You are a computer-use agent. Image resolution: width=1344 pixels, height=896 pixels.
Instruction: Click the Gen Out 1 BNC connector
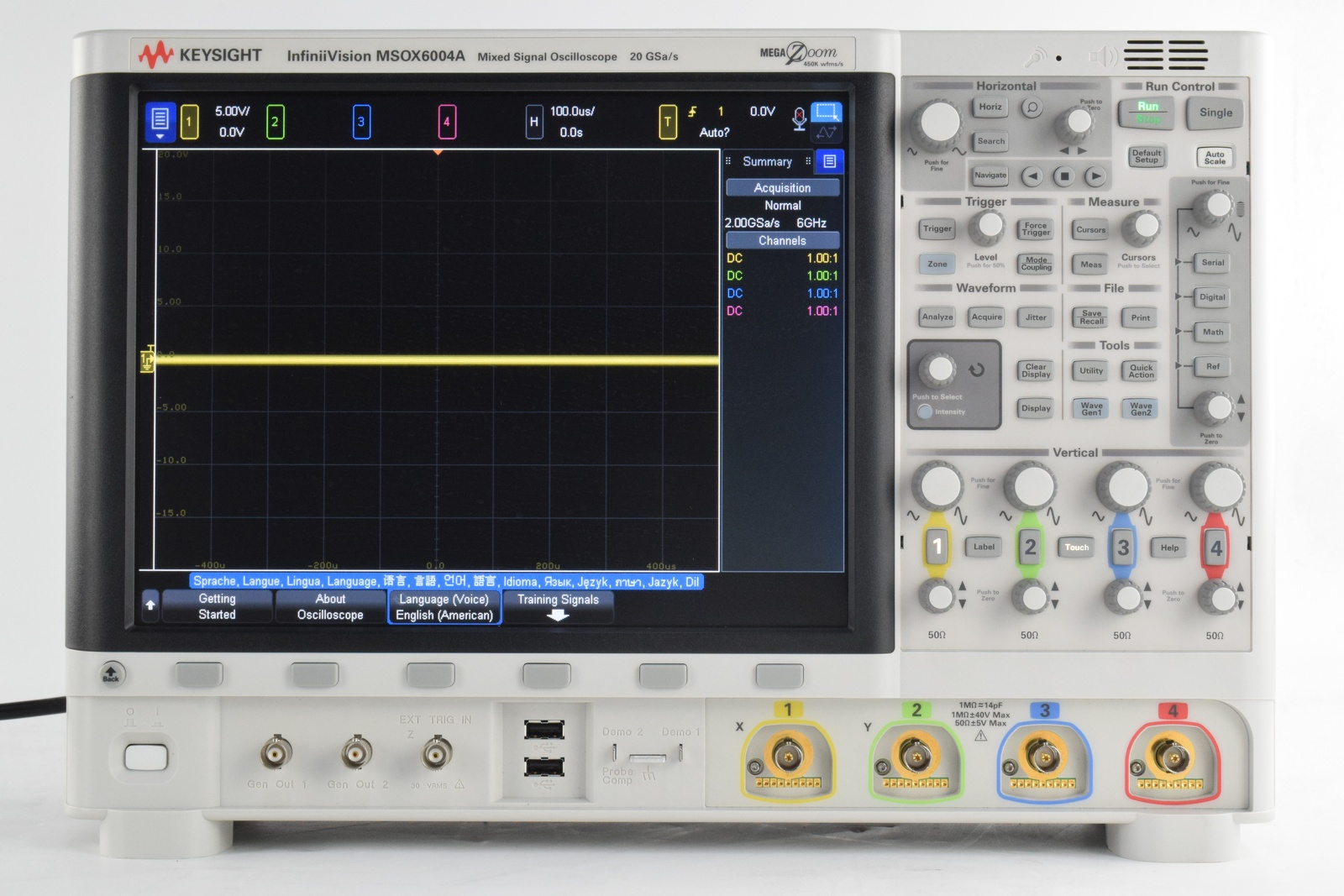(x=276, y=752)
